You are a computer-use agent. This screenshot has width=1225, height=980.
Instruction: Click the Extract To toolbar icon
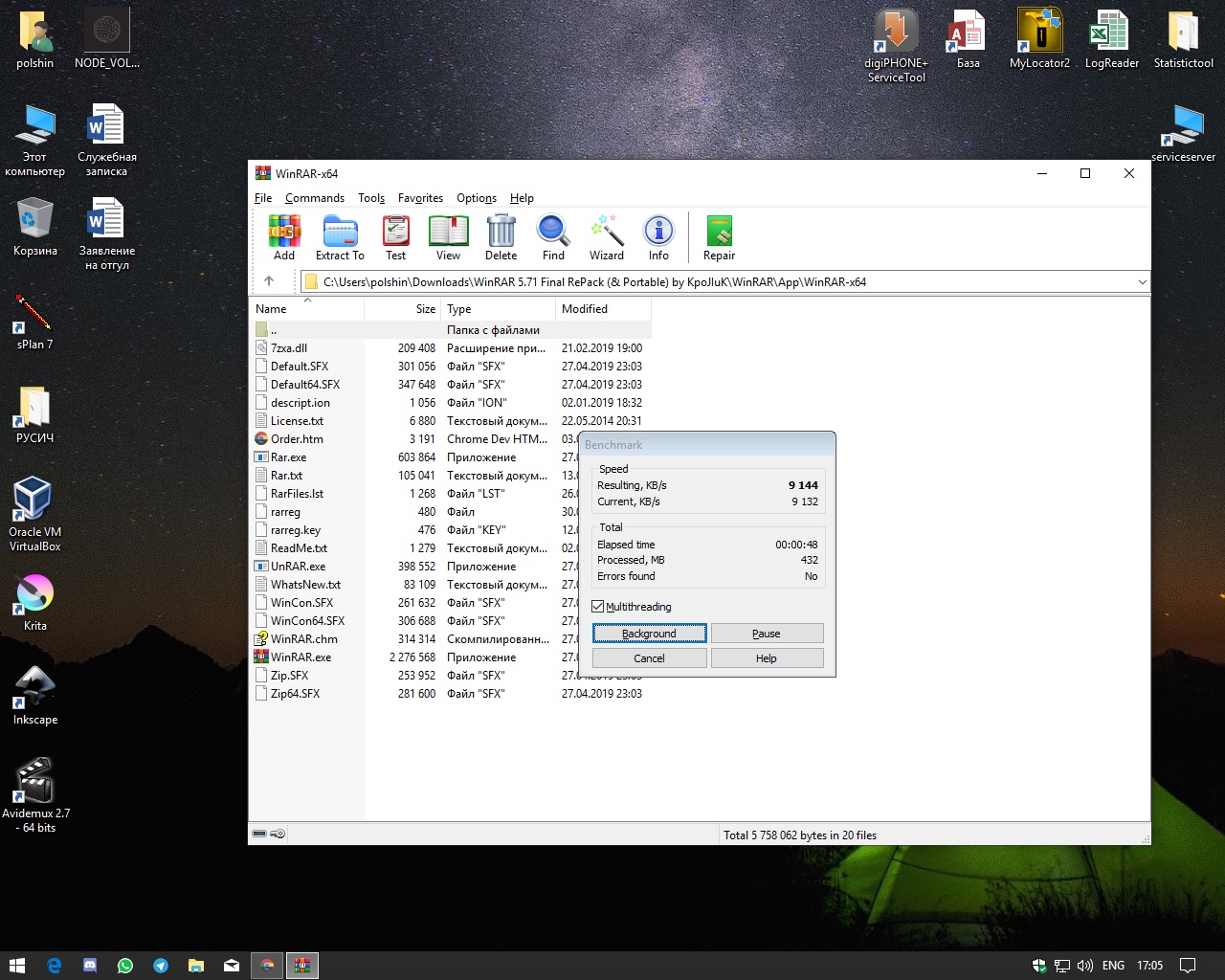(x=340, y=233)
